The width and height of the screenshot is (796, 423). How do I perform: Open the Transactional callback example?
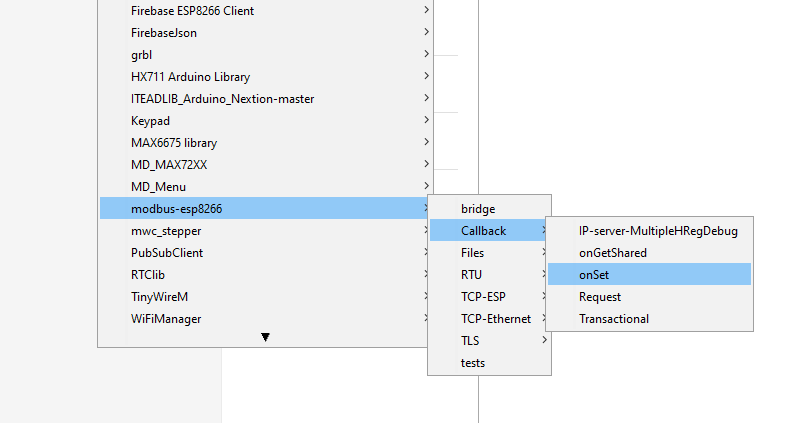tap(649, 319)
